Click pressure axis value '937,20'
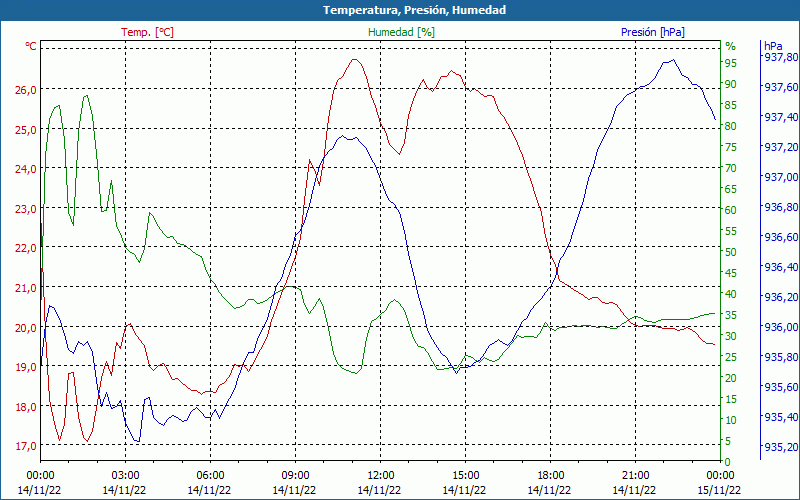Image resolution: width=800 pixels, height=500 pixels. click(781, 147)
